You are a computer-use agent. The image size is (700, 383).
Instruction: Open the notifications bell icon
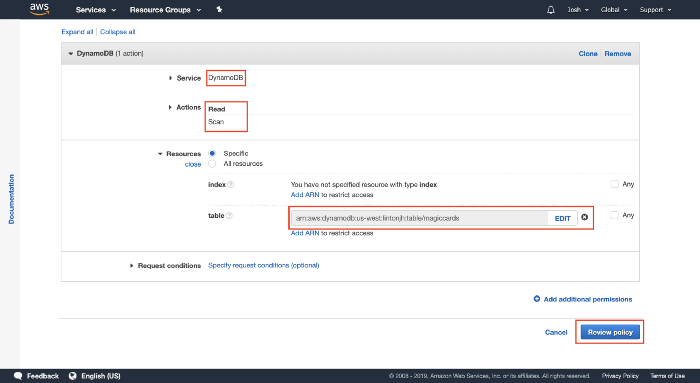(551, 10)
